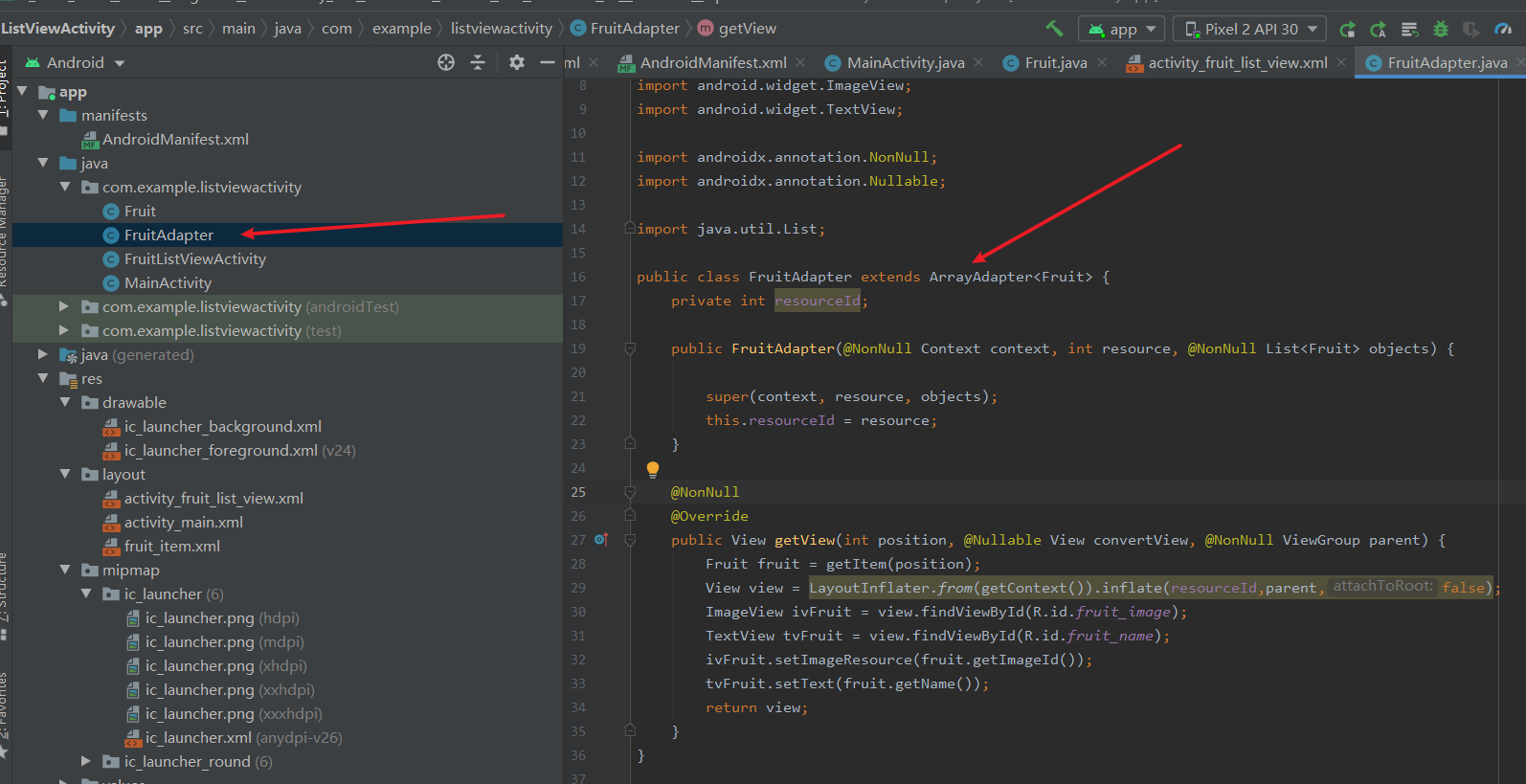
Task: Click the Select Opened File target icon
Action: pyautogui.click(x=446, y=62)
